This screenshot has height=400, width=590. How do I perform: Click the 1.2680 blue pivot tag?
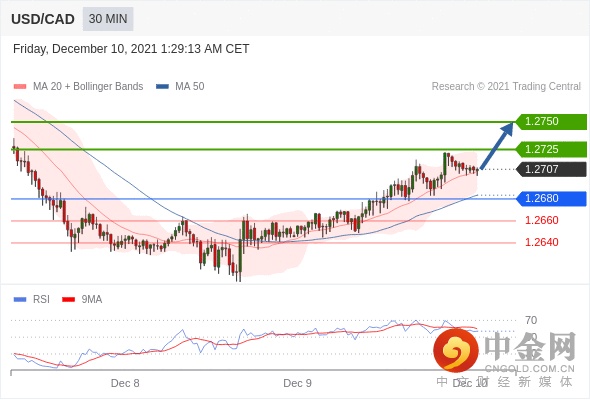(x=551, y=198)
